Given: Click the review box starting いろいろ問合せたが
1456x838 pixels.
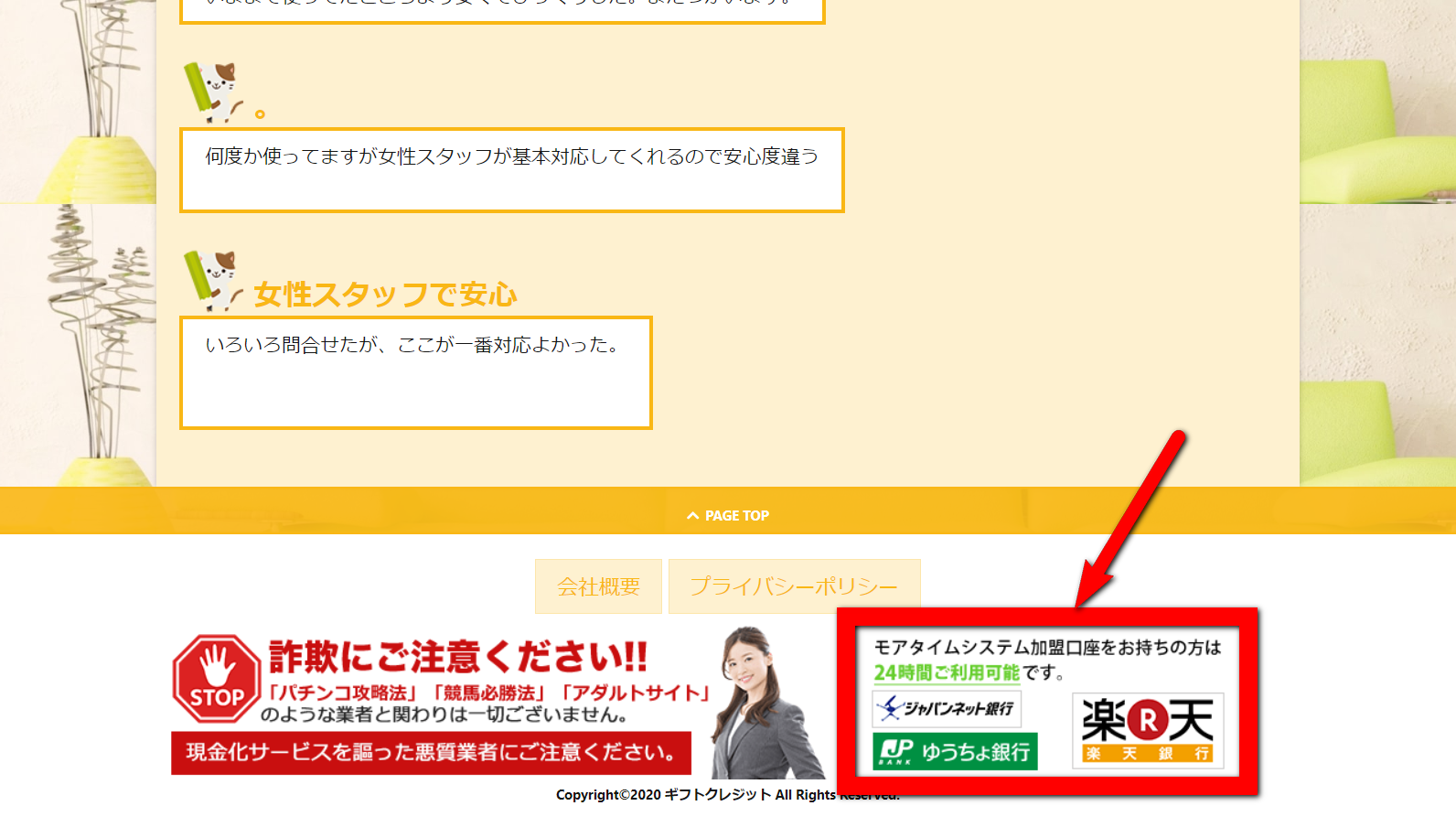Looking at the screenshot, I should (416, 372).
